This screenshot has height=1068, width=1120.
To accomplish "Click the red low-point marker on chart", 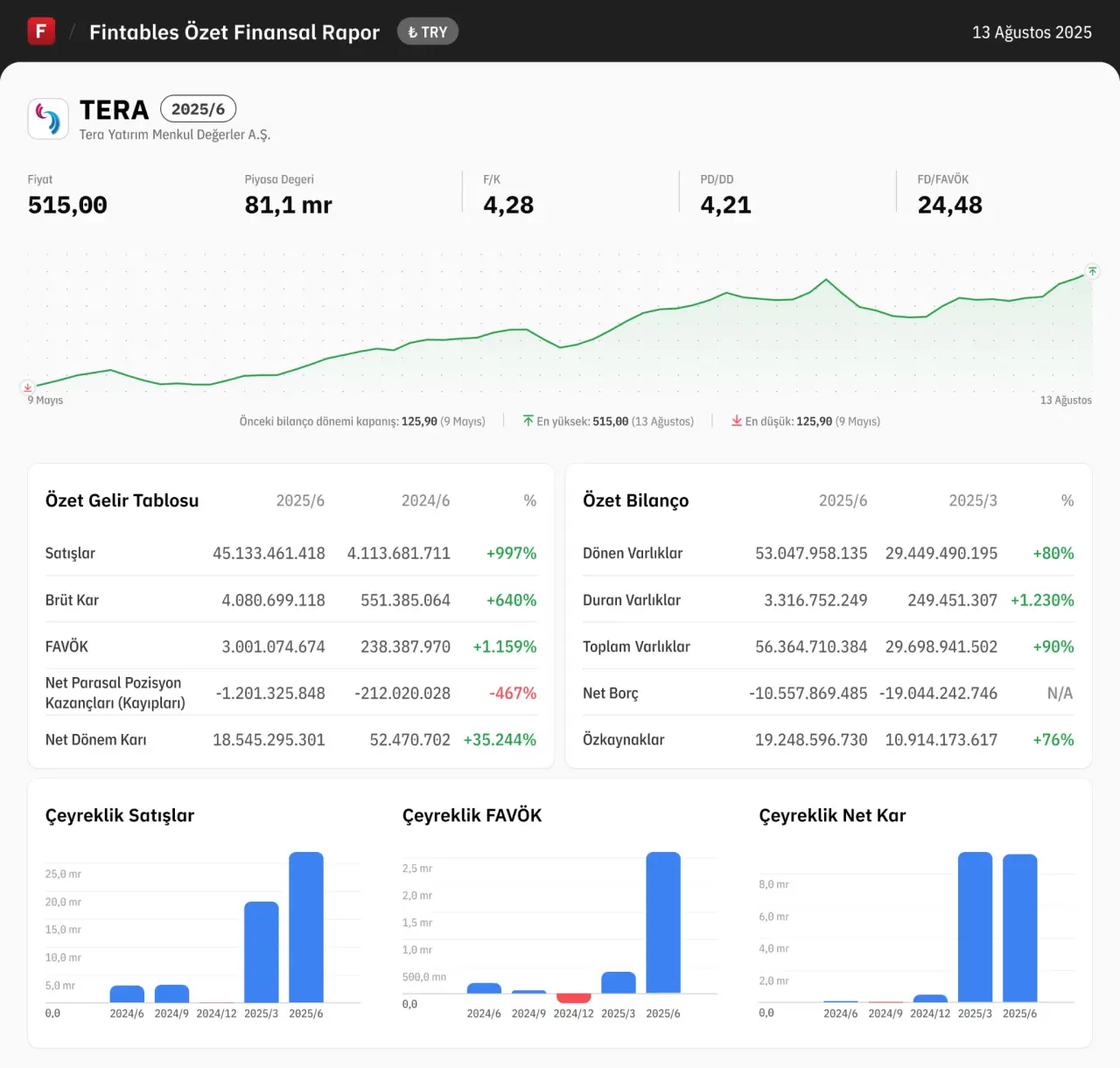I will click(27, 387).
